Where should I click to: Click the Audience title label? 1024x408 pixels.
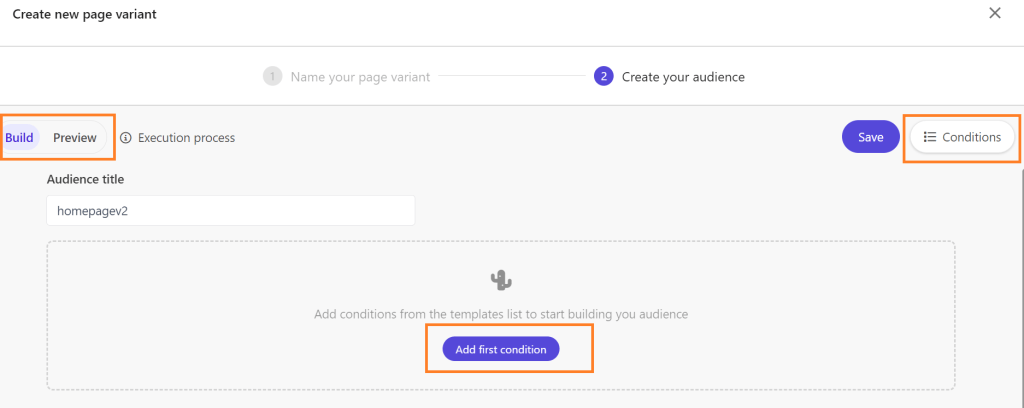85,179
